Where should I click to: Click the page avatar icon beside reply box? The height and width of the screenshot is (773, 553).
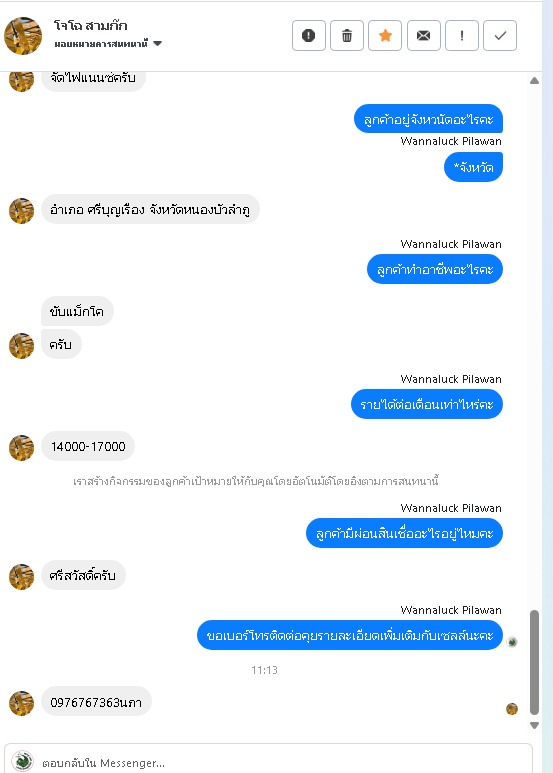[22, 761]
